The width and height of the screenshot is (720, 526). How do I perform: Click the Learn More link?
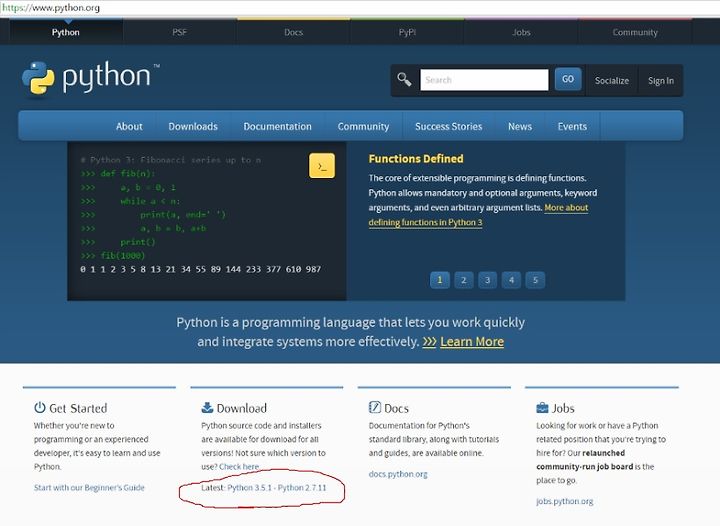click(472, 342)
